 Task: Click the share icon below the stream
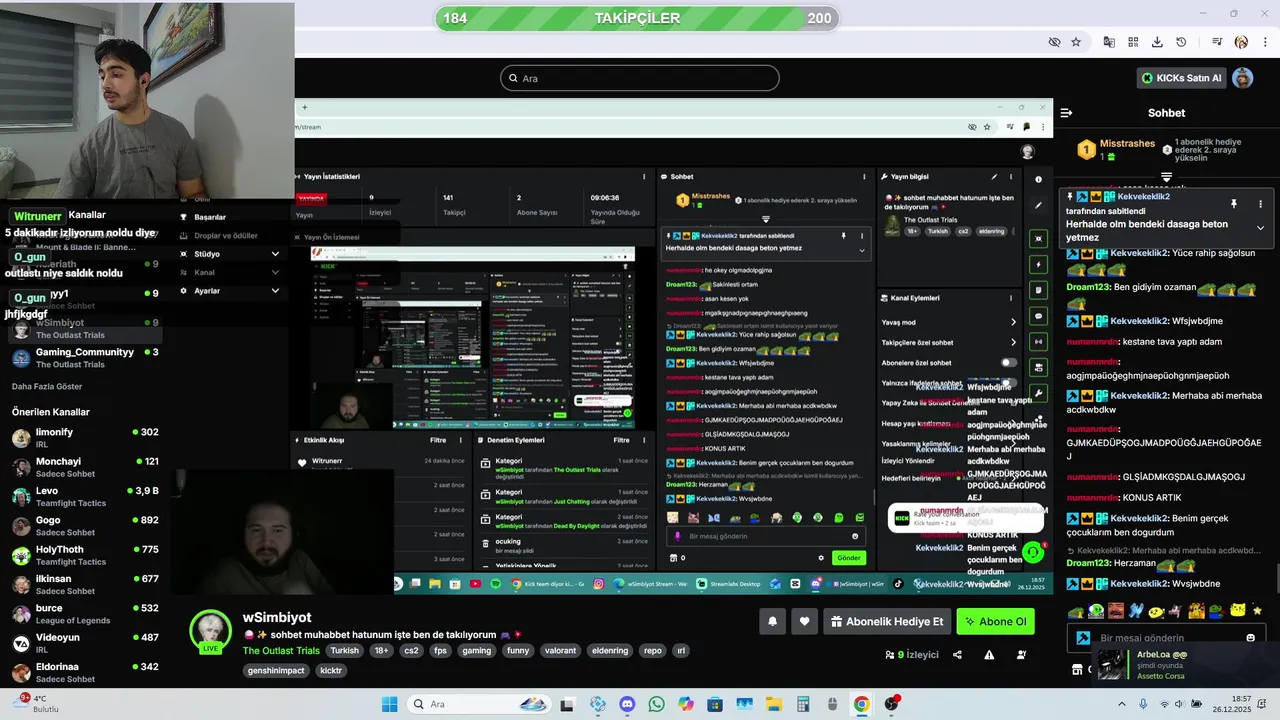coord(957,655)
